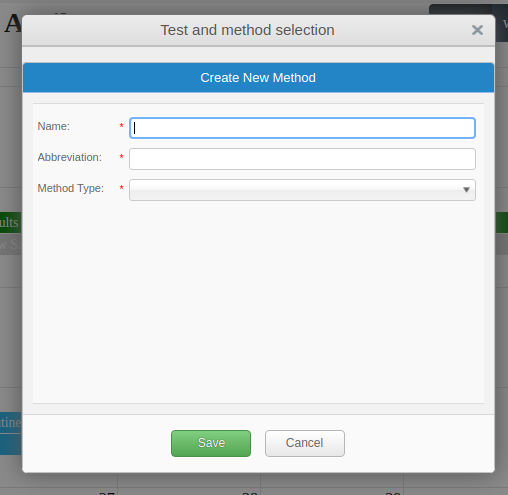Save the new method
This screenshot has width=508, height=495.
pyautogui.click(x=211, y=443)
